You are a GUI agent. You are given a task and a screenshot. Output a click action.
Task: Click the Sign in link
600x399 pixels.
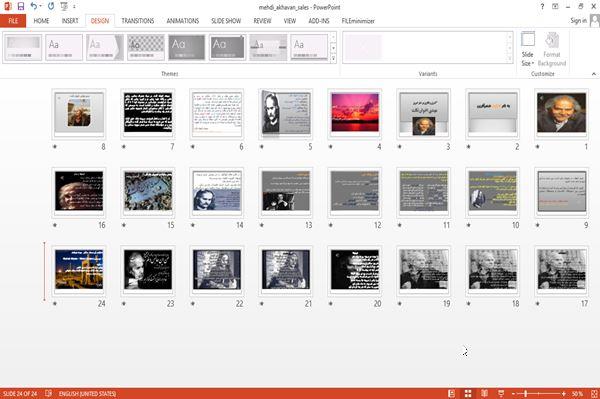click(578, 21)
